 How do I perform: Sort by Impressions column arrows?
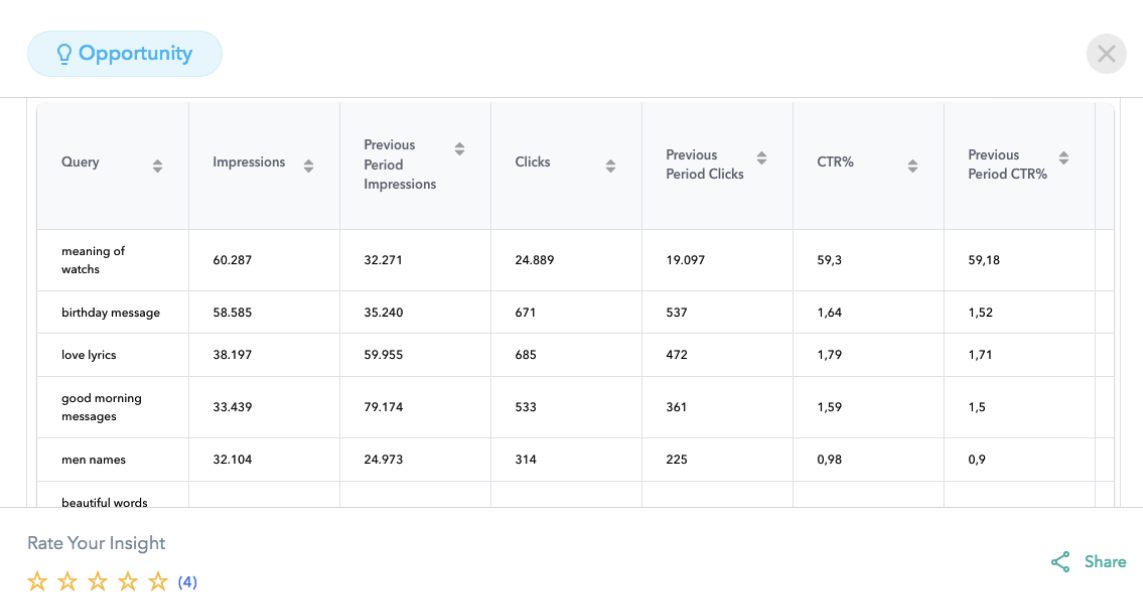(308, 166)
